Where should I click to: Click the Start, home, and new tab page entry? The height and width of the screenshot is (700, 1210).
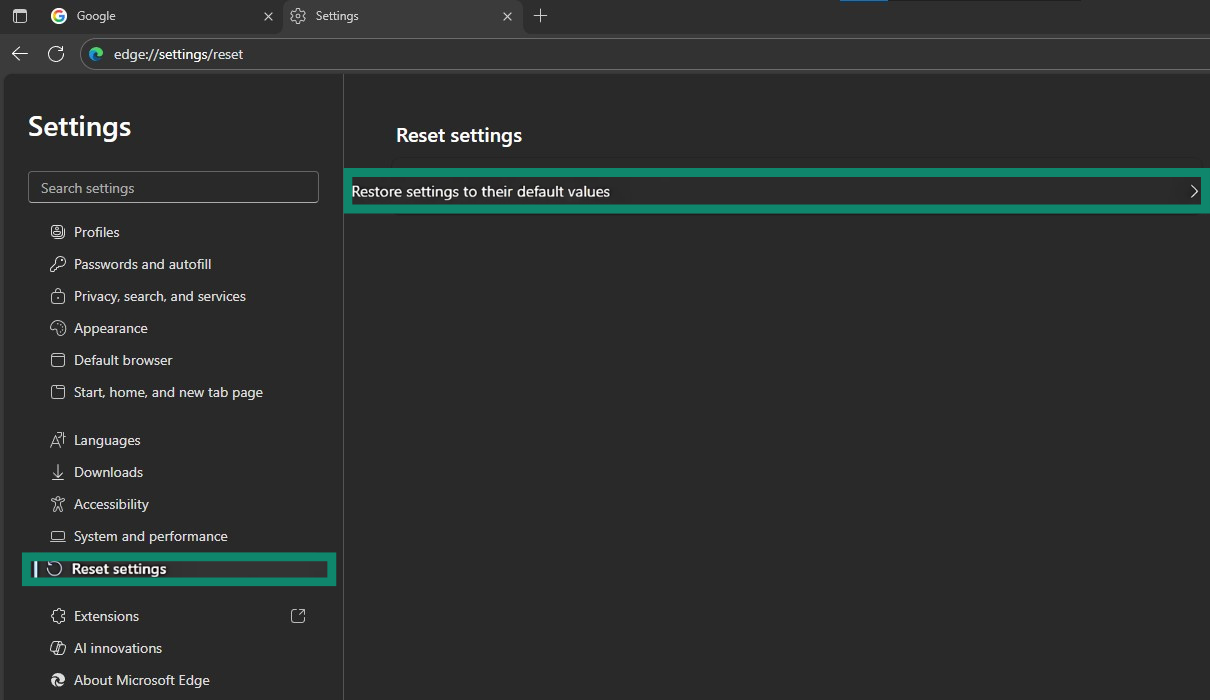pyautogui.click(x=167, y=391)
